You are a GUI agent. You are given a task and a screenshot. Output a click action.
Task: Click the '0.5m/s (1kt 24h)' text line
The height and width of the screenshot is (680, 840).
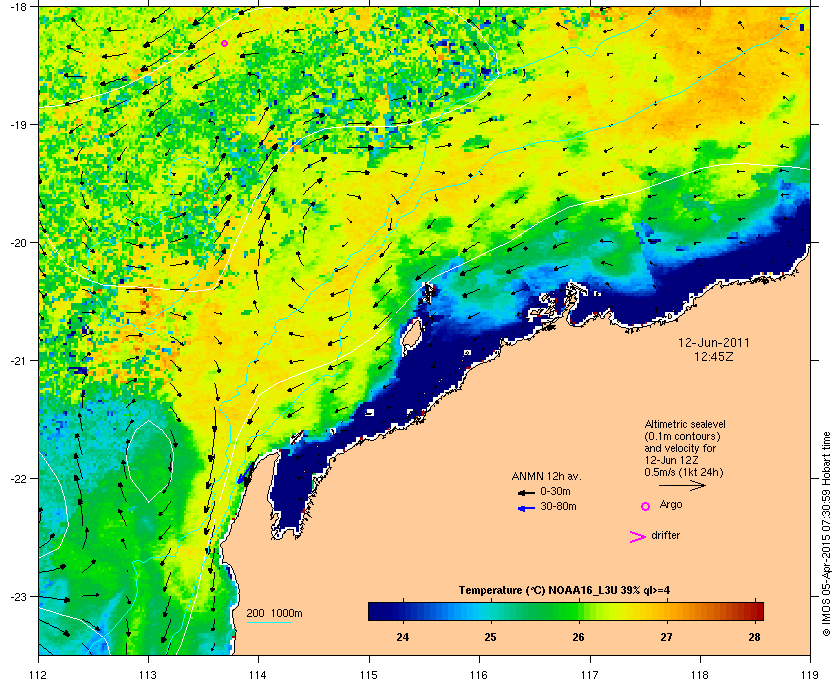(684, 472)
